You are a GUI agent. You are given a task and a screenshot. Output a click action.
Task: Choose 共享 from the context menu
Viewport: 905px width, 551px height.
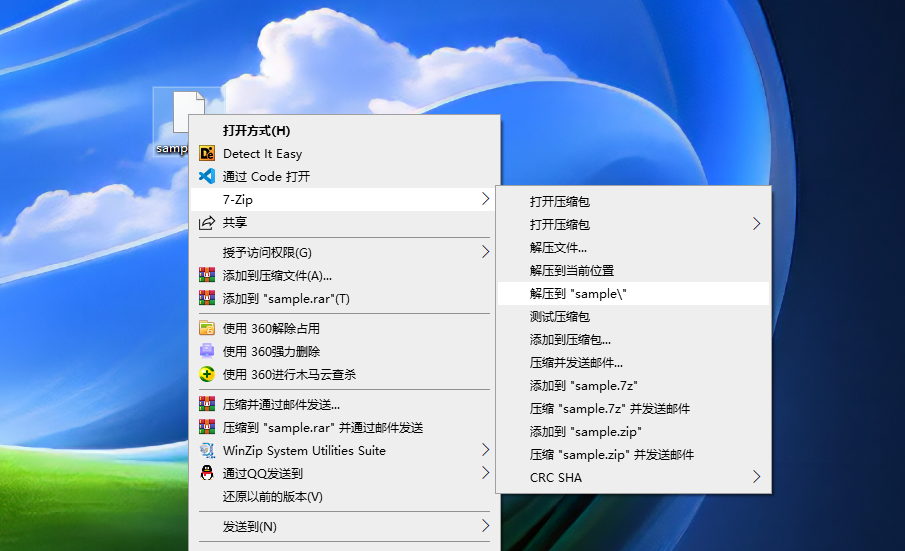tap(345, 222)
